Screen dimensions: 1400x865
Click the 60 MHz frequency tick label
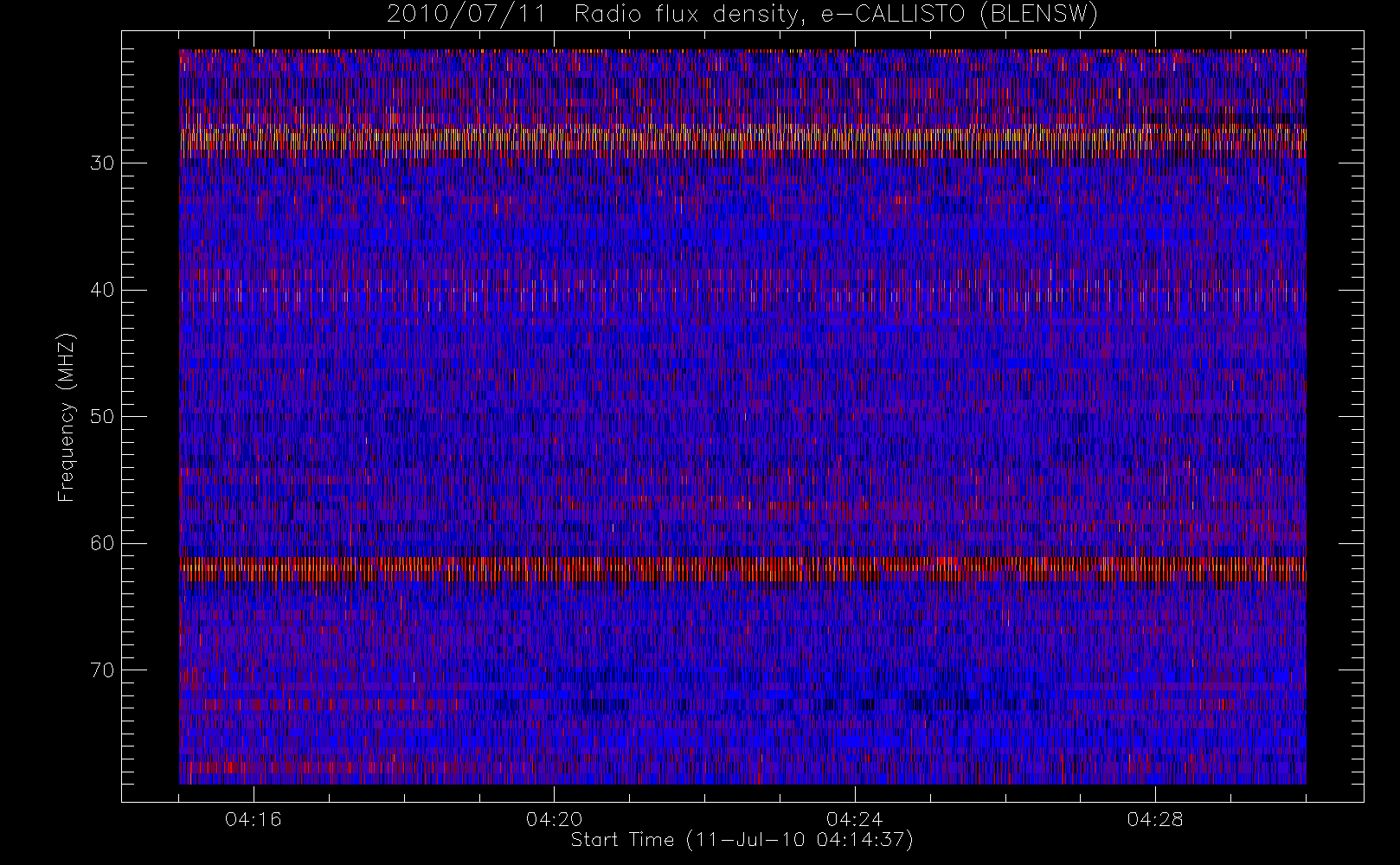102,543
